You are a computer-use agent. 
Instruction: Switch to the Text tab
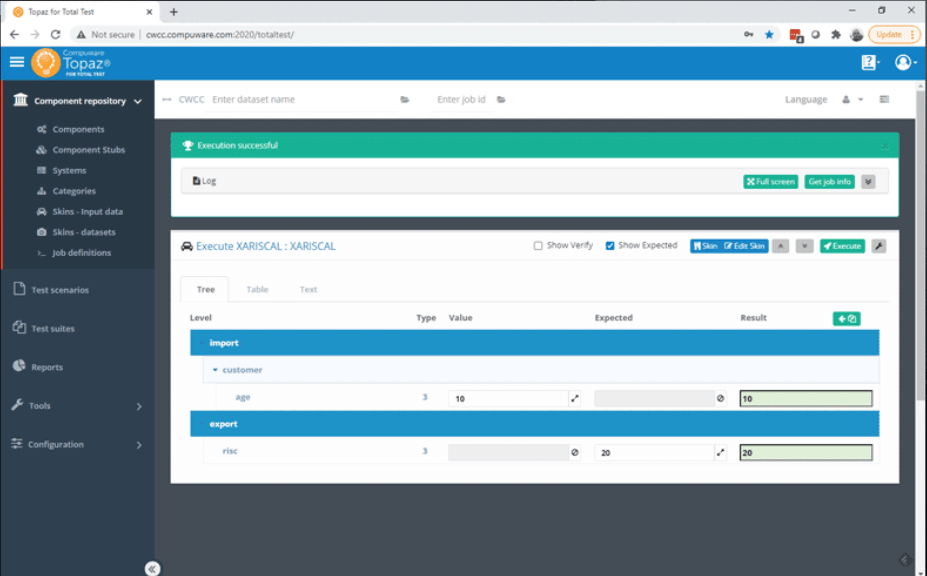307,289
